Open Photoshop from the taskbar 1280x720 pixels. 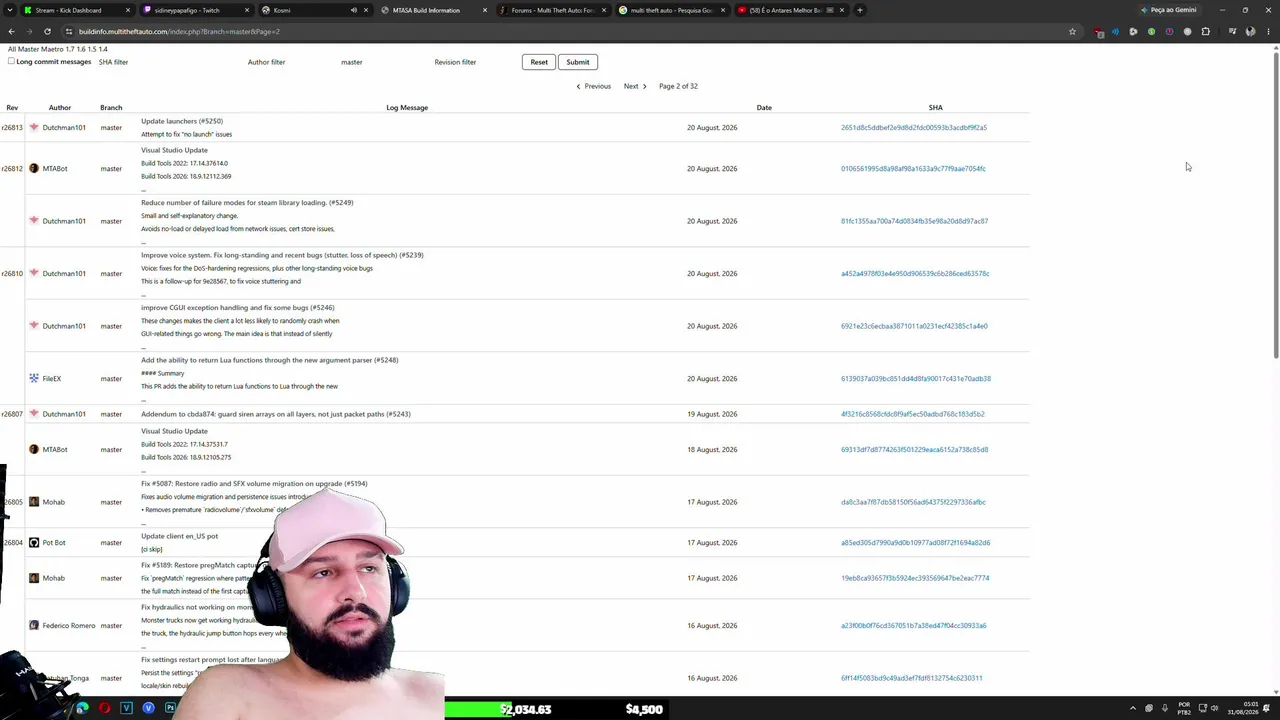coord(170,708)
